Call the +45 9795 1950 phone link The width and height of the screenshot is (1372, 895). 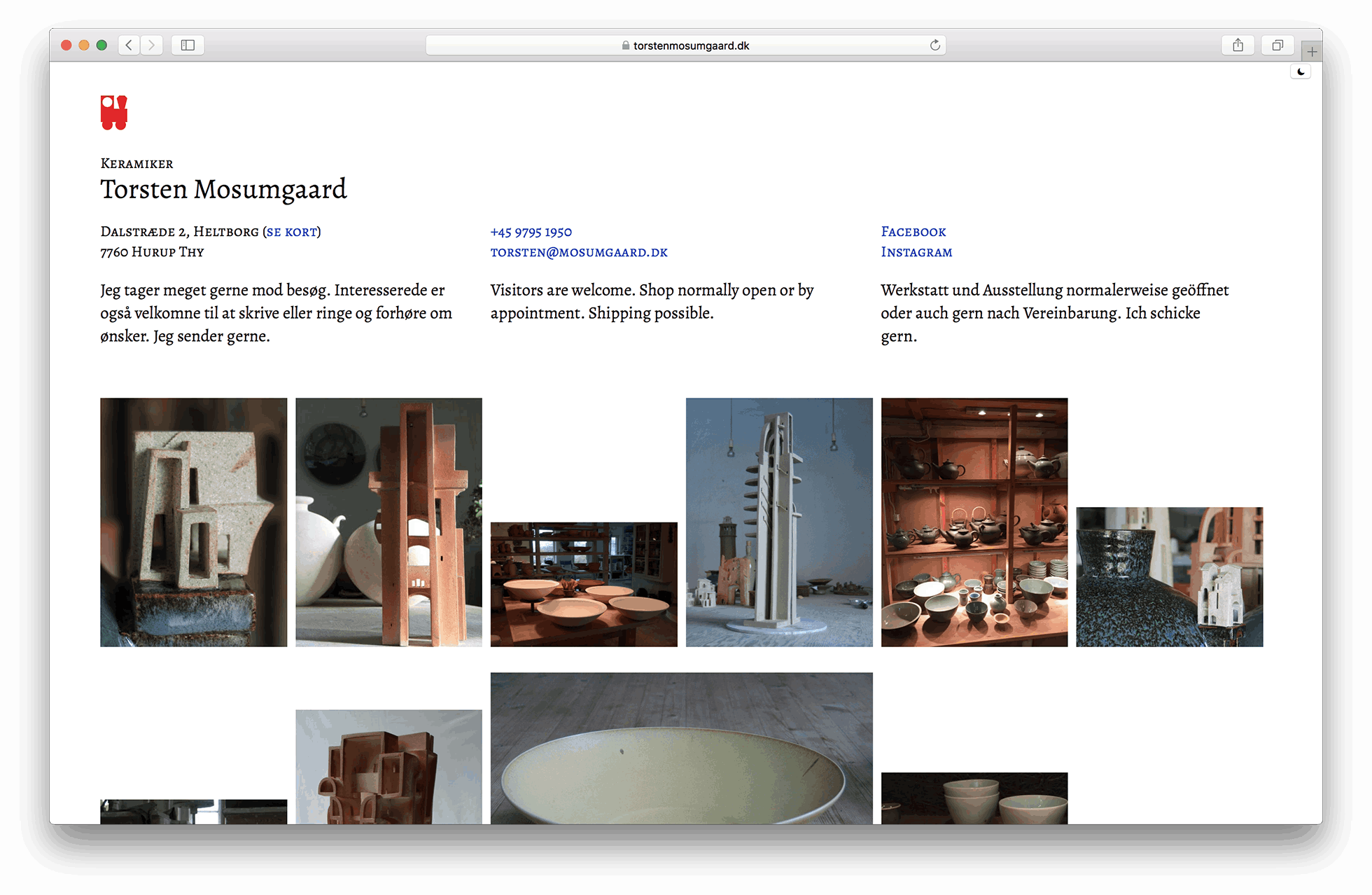[531, 232]
